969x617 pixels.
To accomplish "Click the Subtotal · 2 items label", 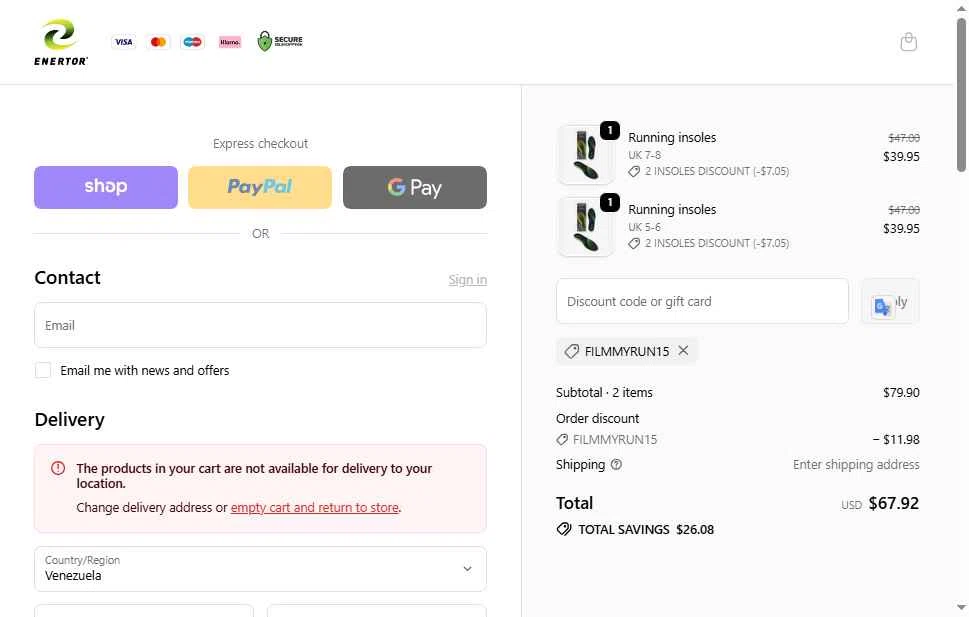I will [x=604, y=393].
